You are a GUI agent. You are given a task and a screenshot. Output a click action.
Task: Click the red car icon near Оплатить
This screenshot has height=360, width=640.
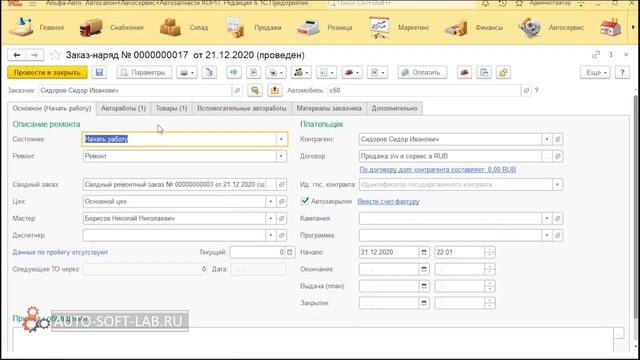click(464, 72)
